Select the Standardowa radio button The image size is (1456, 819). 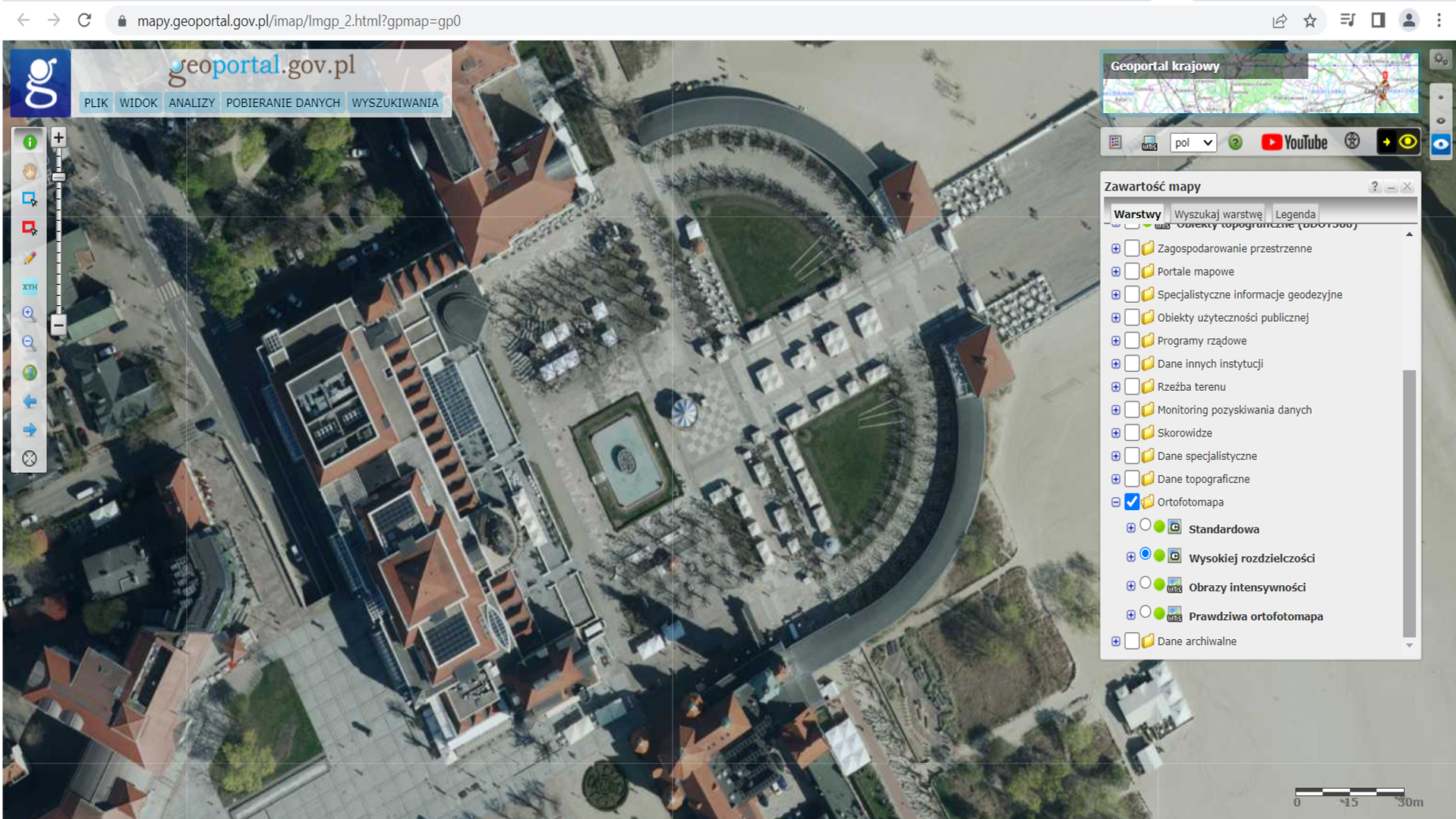tap(1146, 526)
